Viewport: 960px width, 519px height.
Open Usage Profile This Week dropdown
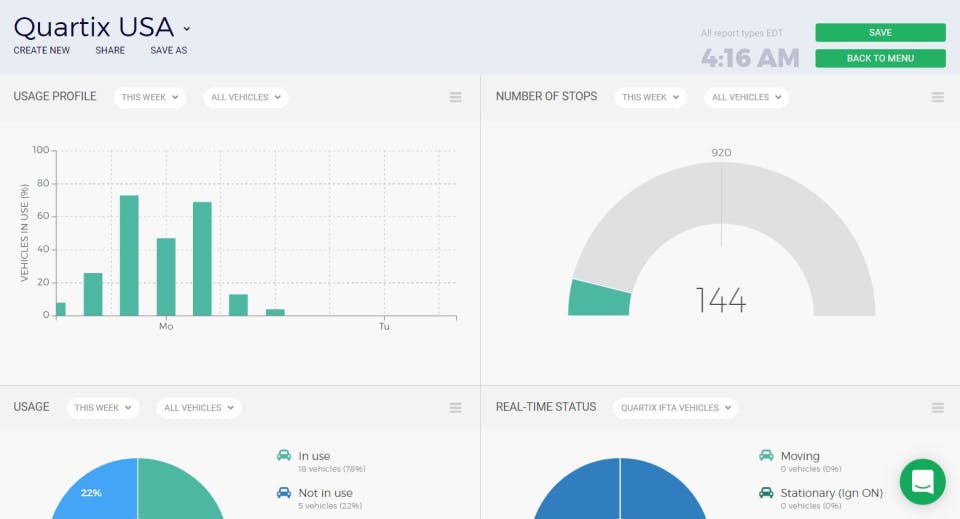pyautogui.click(x=149, y=97)
